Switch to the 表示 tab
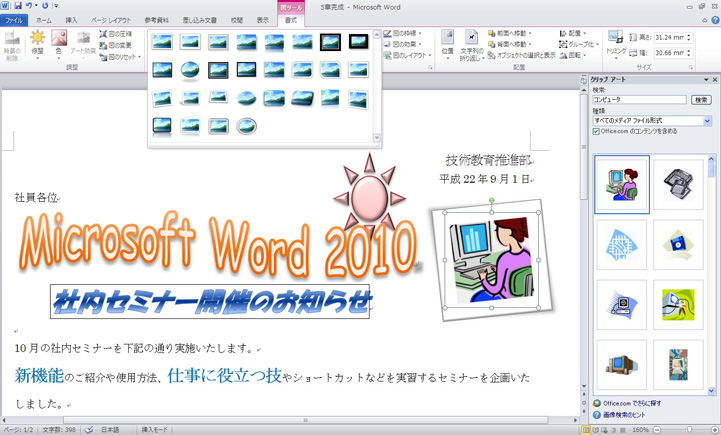 pos(263,20)
